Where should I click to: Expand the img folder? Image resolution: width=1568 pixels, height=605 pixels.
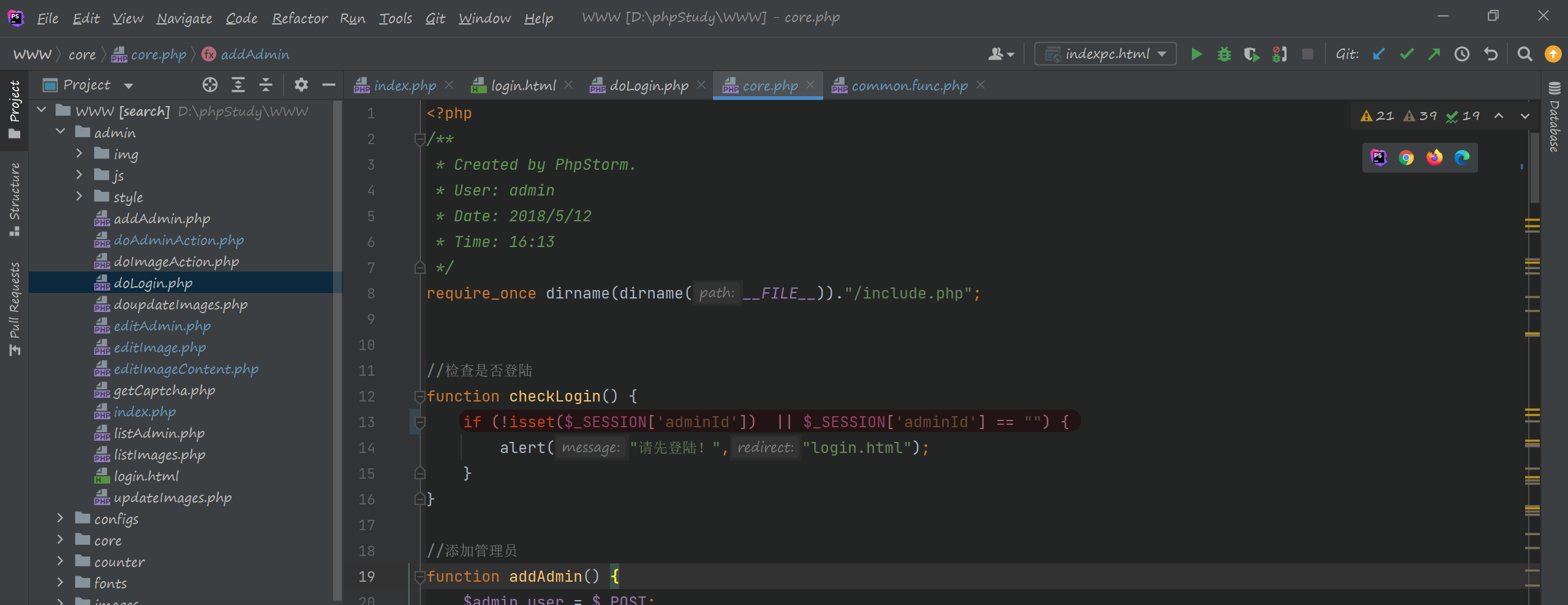pos(79,153)
